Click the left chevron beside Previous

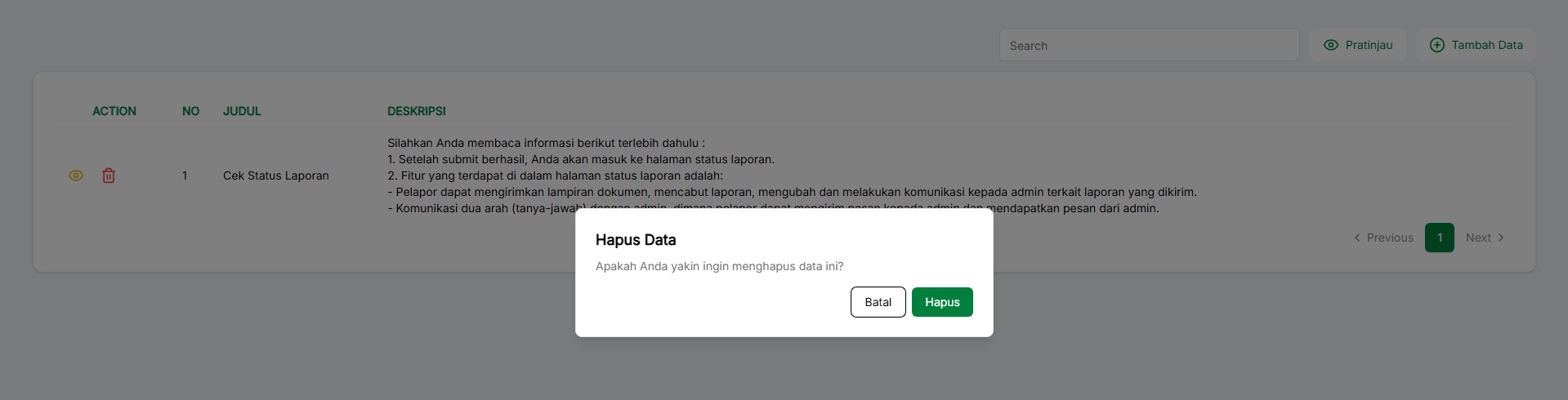[1357, 238]
